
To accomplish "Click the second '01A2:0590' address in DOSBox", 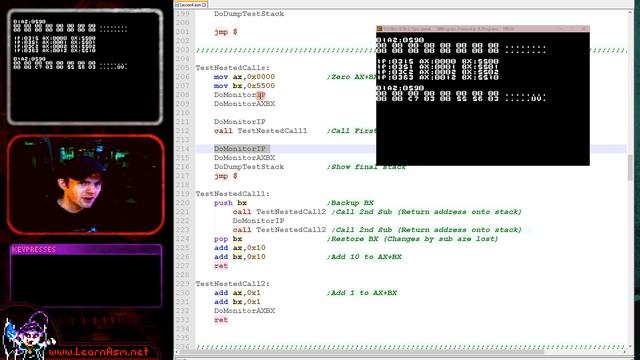I will [x=400, y=88].
